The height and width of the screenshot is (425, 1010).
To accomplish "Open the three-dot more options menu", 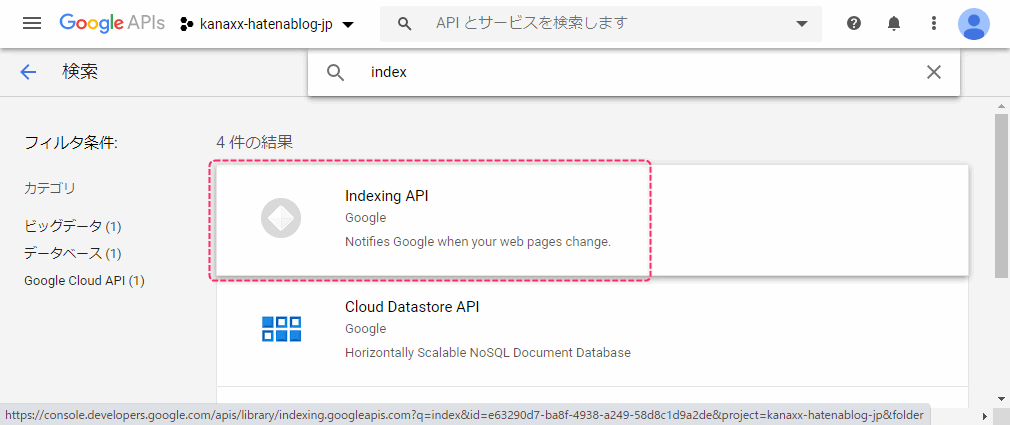I will pos(934,24).
